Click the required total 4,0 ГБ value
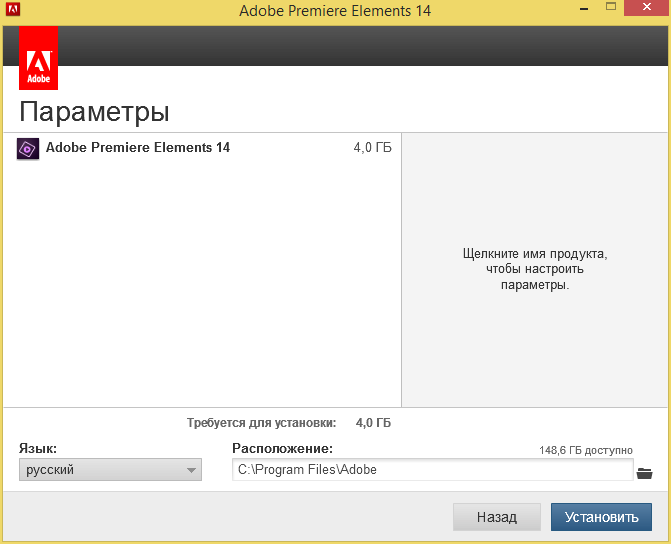 tap(373, 423)
